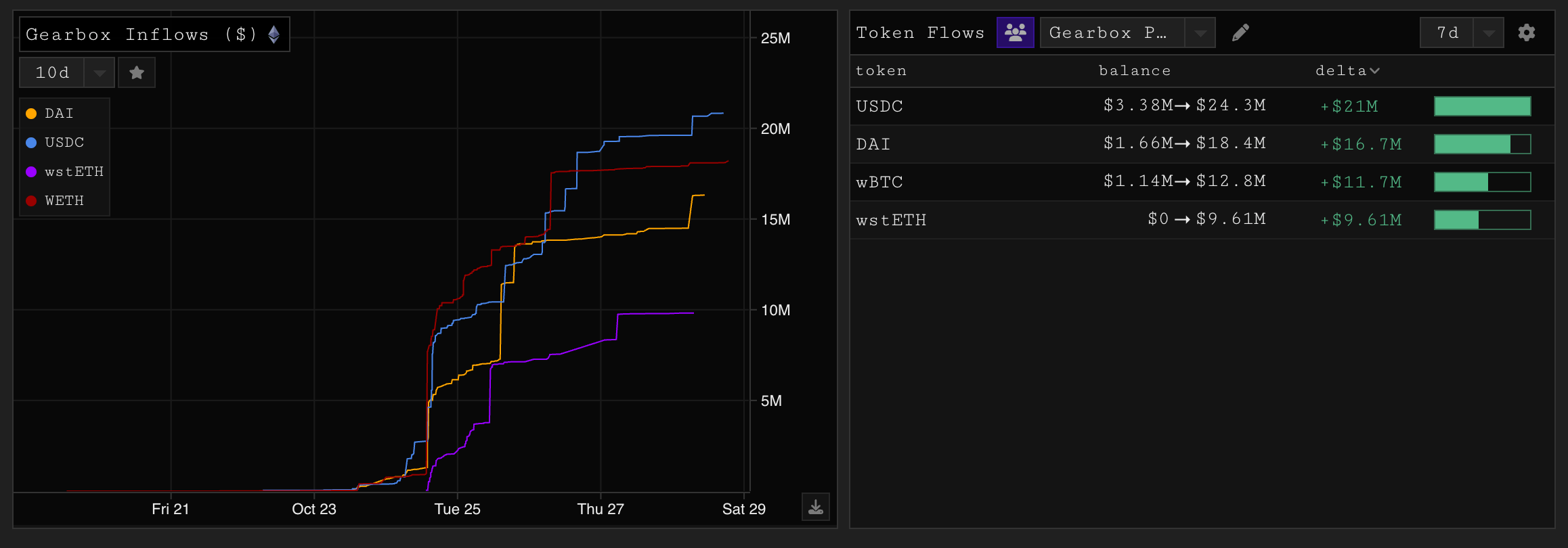The image size is (1568, 548).
Task: Click the Token Flows panel title
Action: click(920, 32)
